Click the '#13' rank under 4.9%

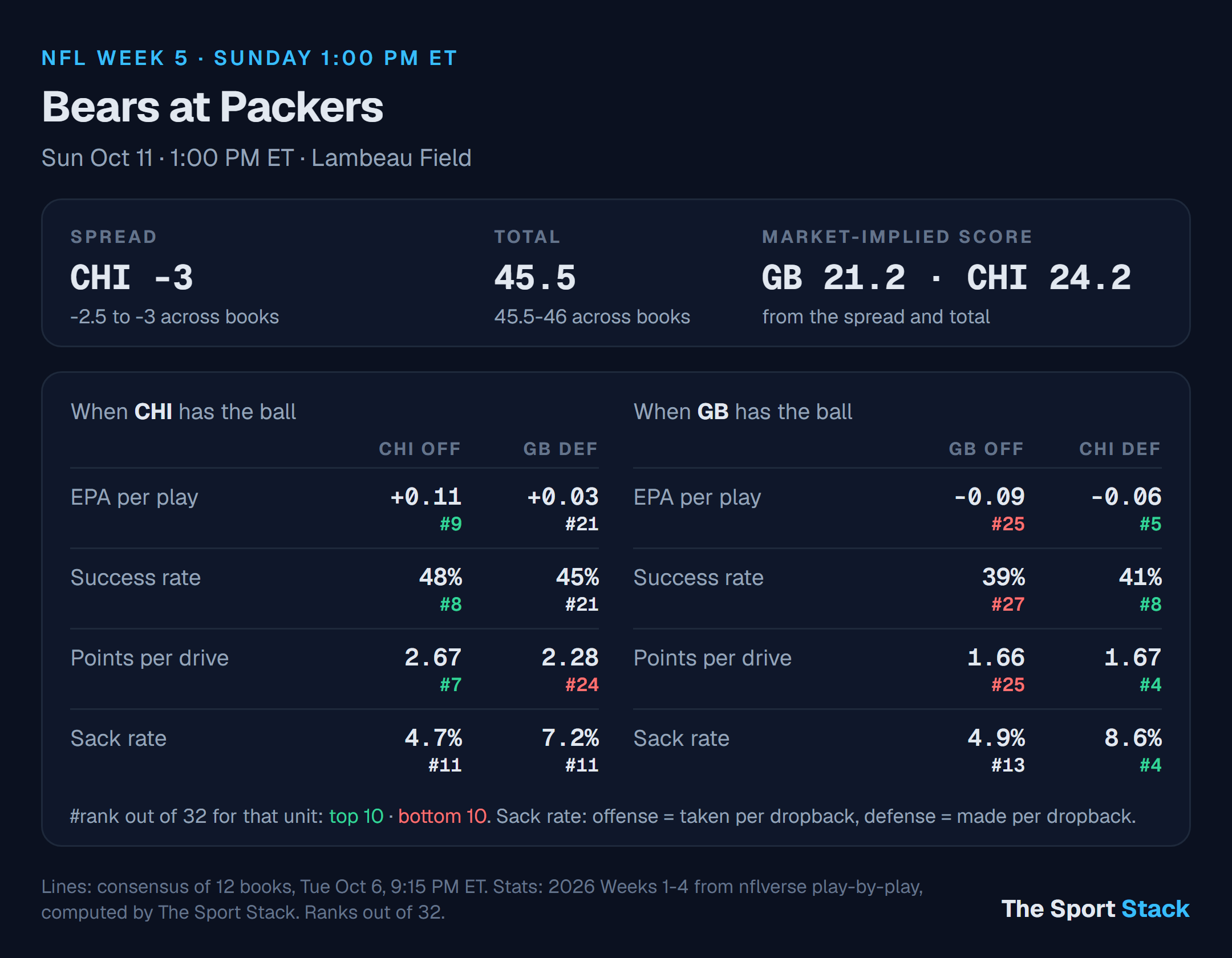coord(1008,765)
